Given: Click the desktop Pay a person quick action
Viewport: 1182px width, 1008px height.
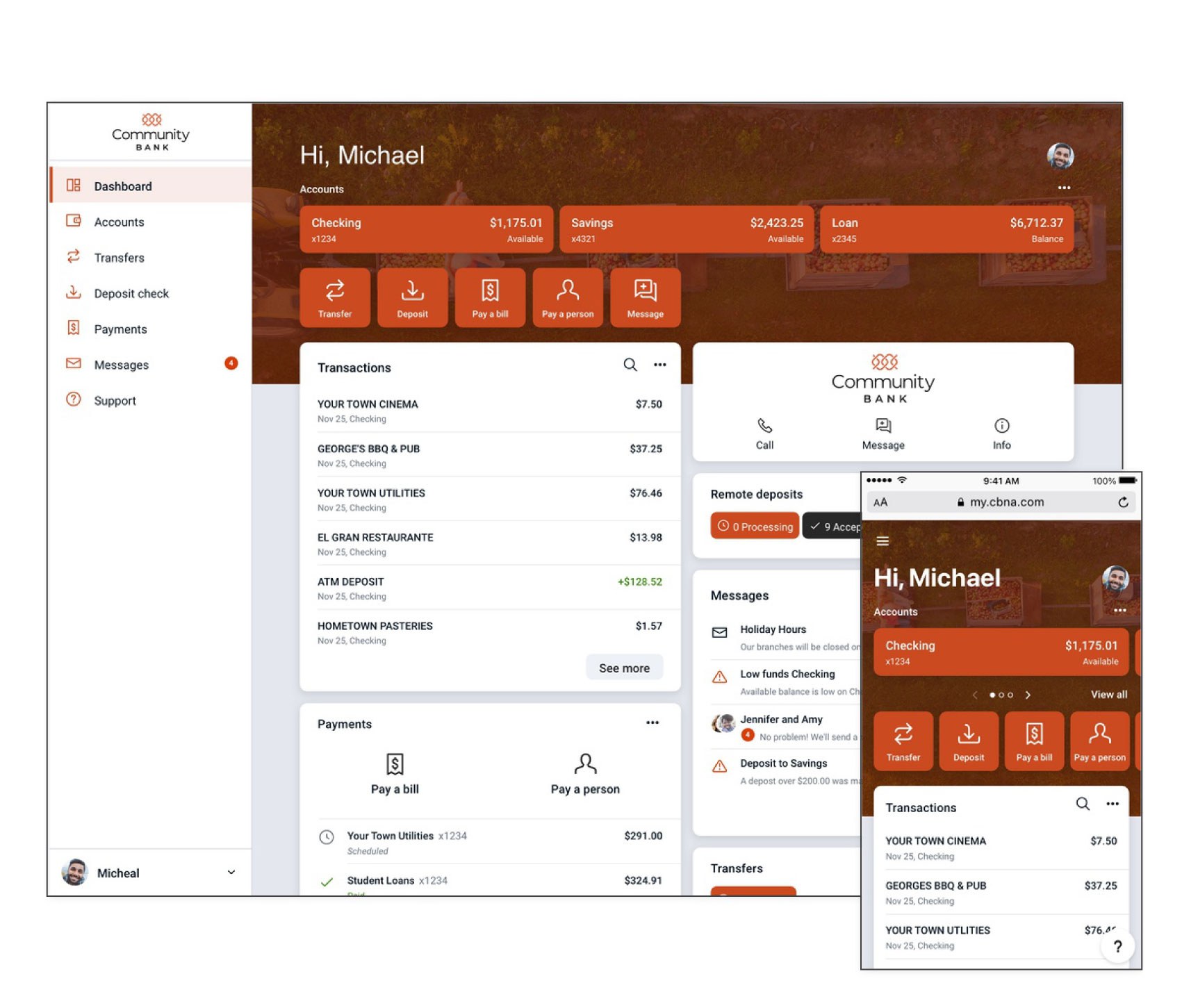Looking at the screenshot, I should [x=568, y=297].
